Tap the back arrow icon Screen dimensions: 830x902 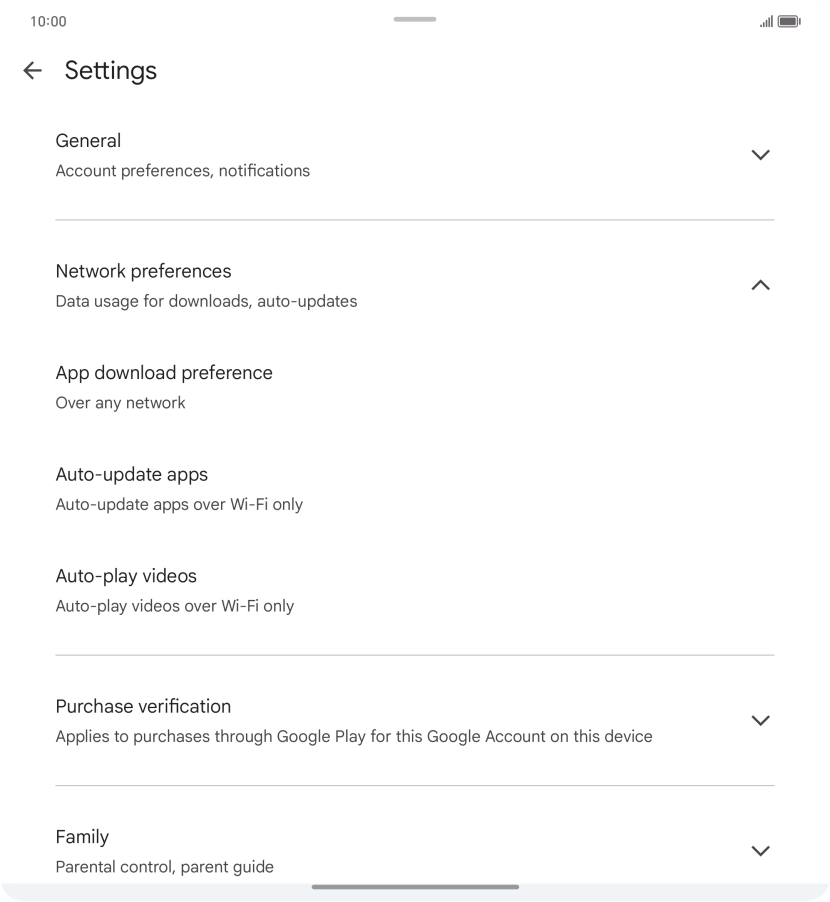pos(32,70)
